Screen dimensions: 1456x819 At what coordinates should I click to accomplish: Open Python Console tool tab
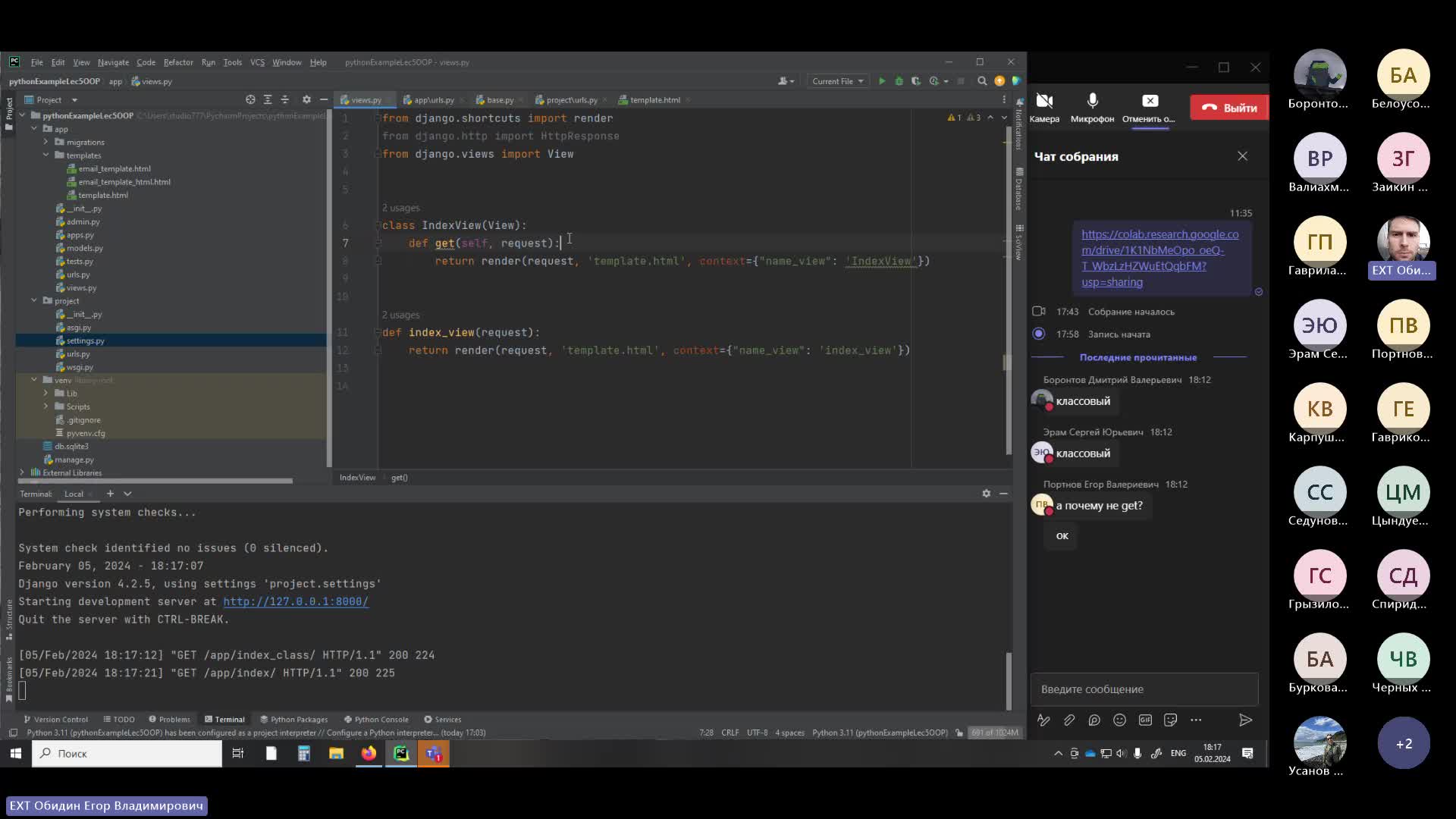376,719
